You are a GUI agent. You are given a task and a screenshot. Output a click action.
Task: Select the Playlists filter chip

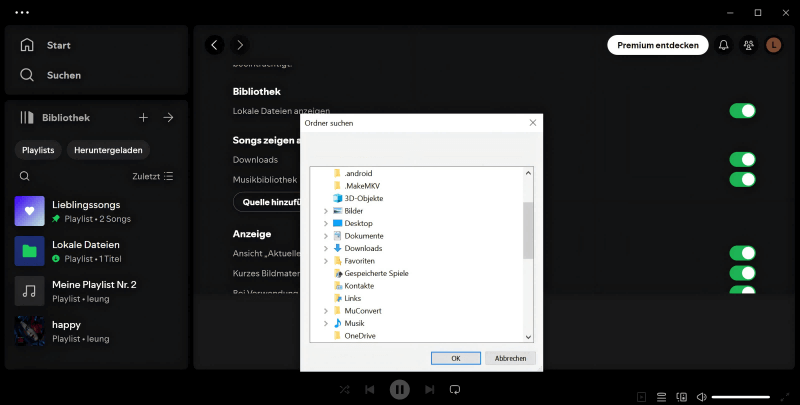(x=38, y=150)
